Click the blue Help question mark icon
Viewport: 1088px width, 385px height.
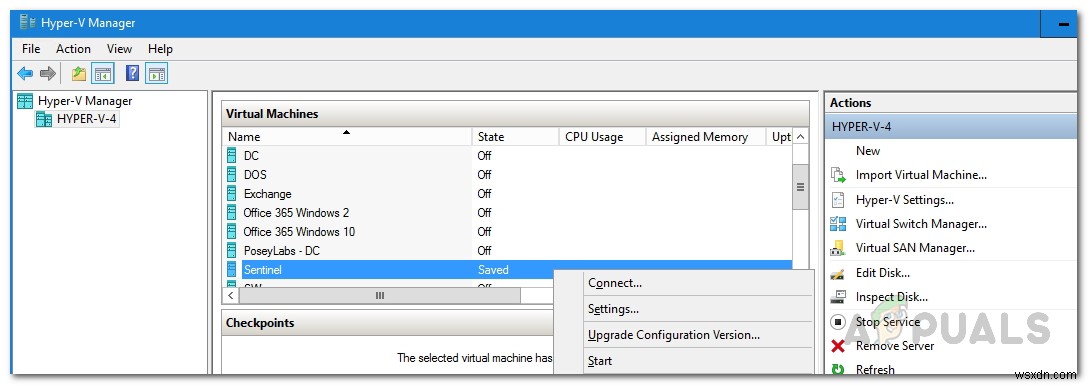tap(133, 73)
